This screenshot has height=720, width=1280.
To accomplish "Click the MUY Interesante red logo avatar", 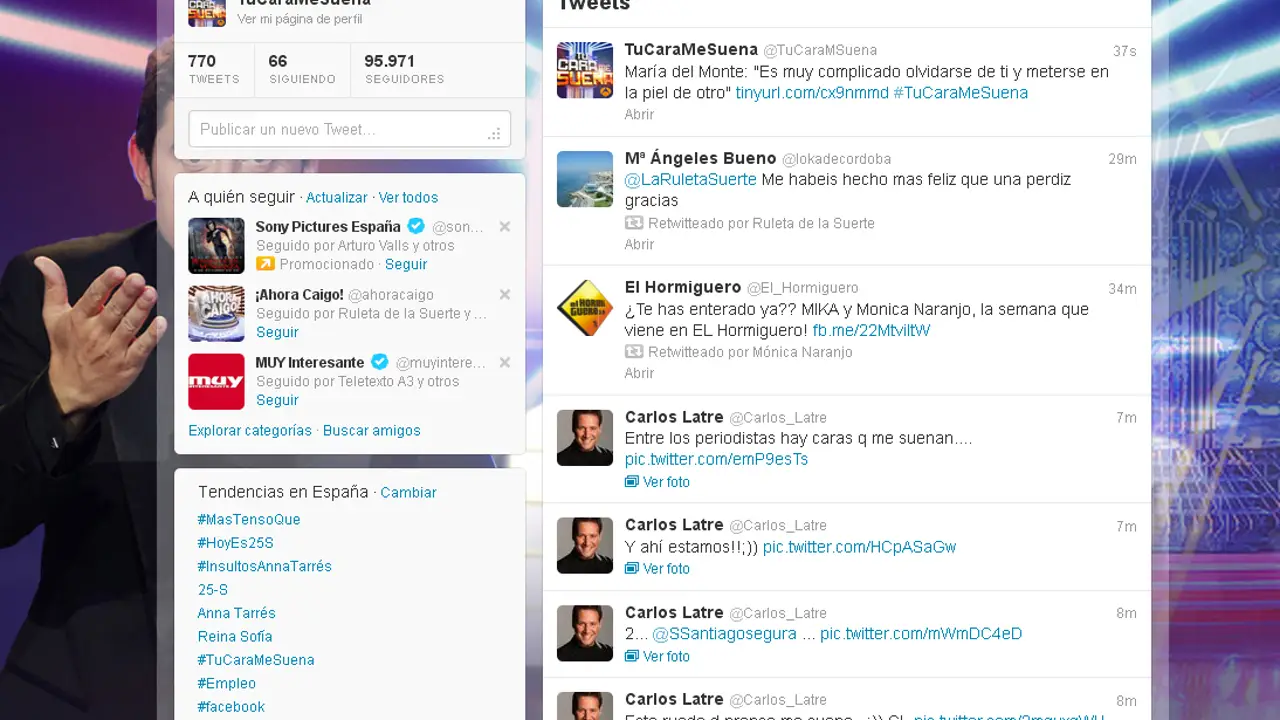I will point(216,381).
